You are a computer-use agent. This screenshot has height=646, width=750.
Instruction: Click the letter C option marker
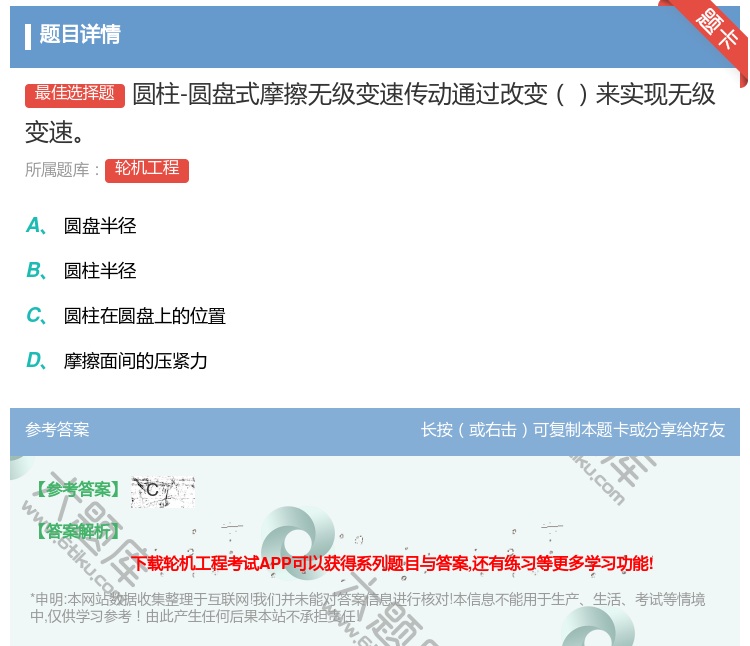pos(36,316)
